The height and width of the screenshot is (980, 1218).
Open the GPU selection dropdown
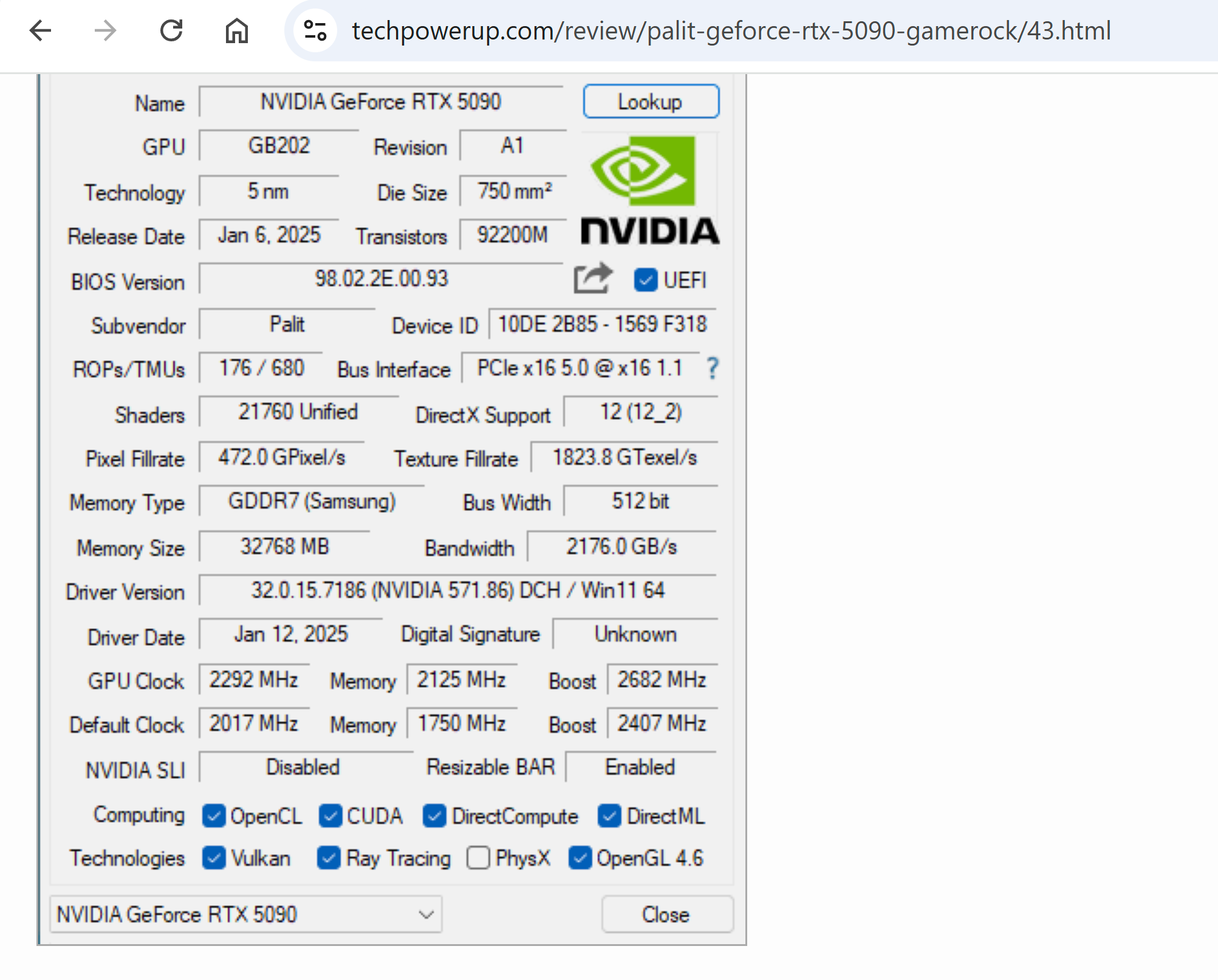coord(245,914)
